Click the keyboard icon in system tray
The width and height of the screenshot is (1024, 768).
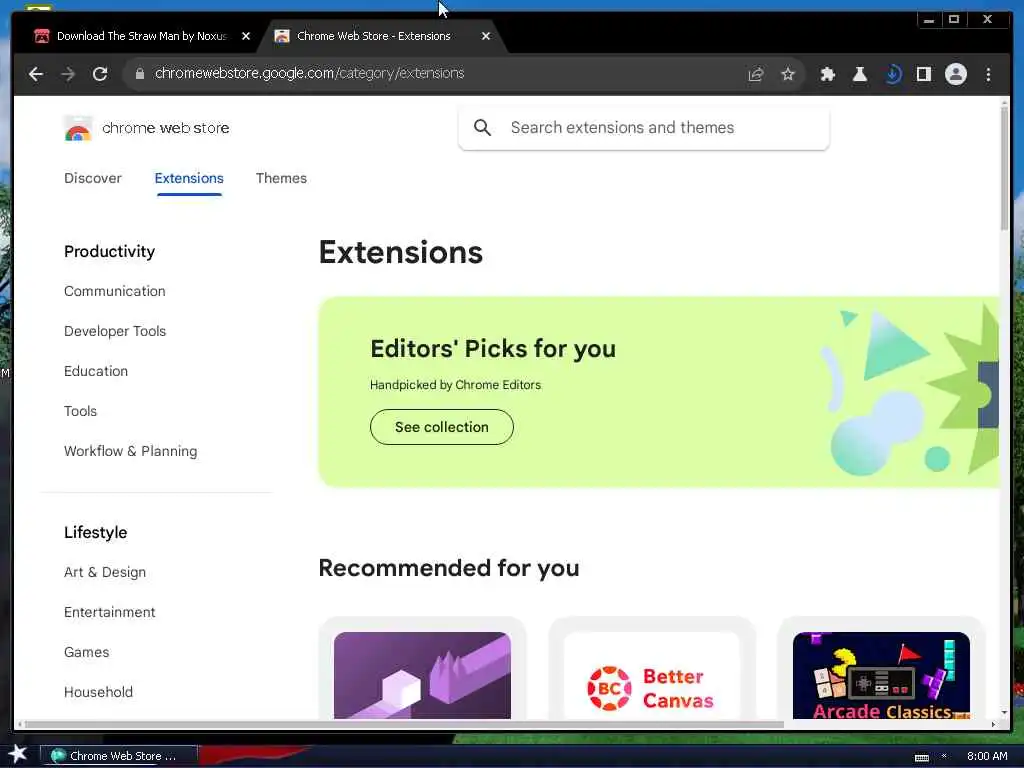coord(921,757)
